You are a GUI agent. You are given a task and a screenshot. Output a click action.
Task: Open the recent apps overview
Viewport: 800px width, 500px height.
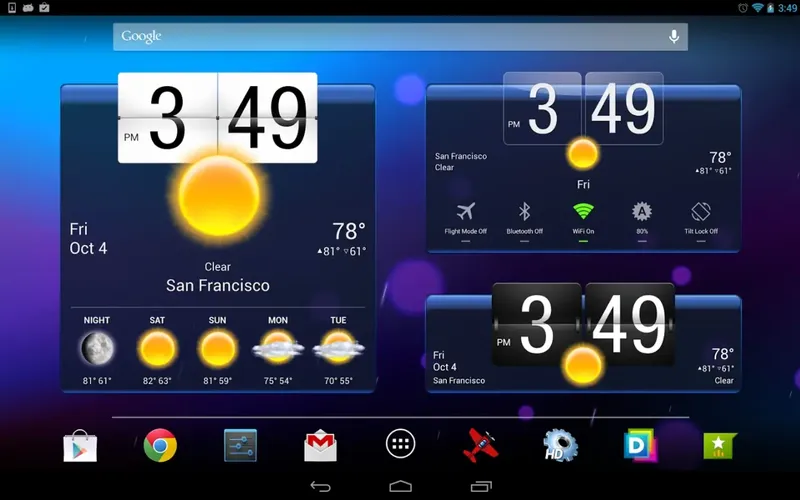[481, 486]
